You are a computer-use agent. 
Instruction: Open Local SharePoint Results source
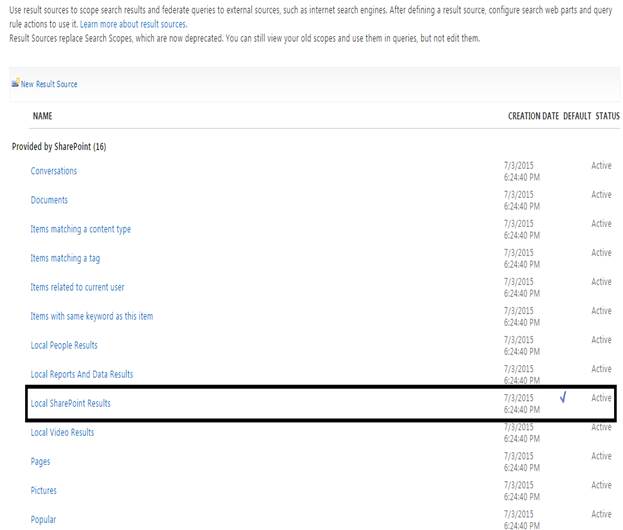coord(71,403)
